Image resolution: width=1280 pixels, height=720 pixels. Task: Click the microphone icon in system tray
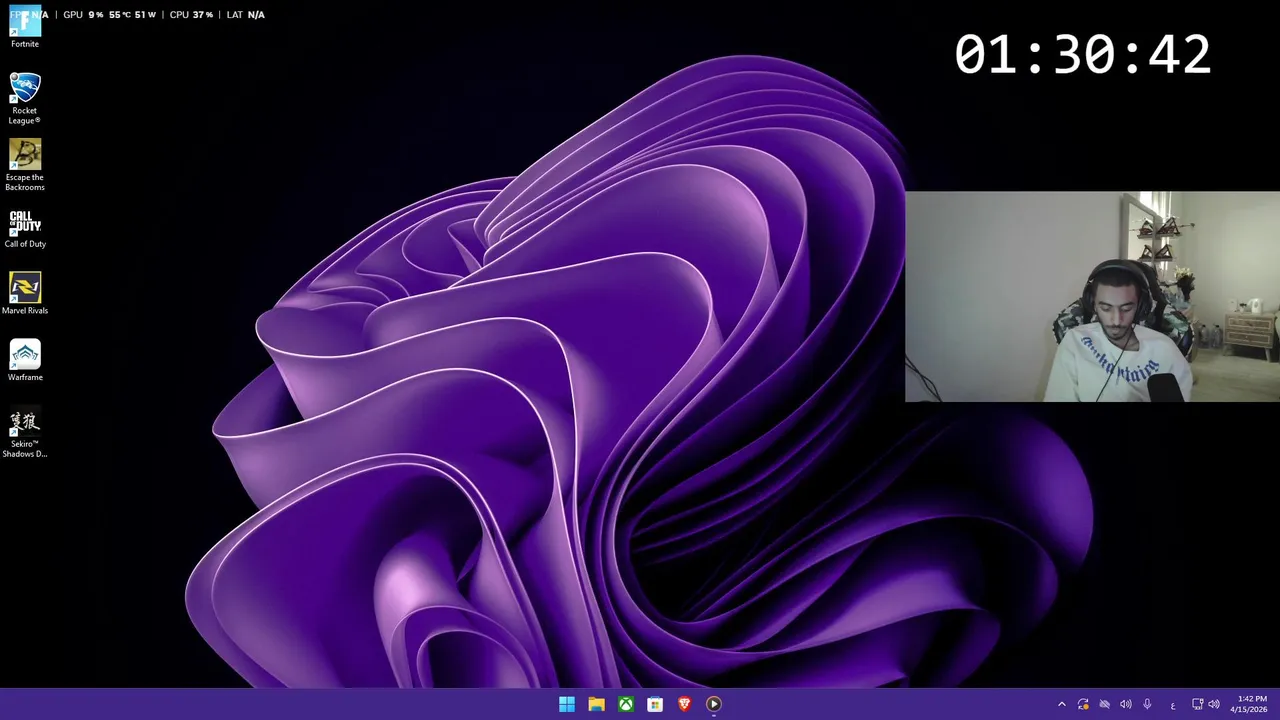pos(1147,705)
